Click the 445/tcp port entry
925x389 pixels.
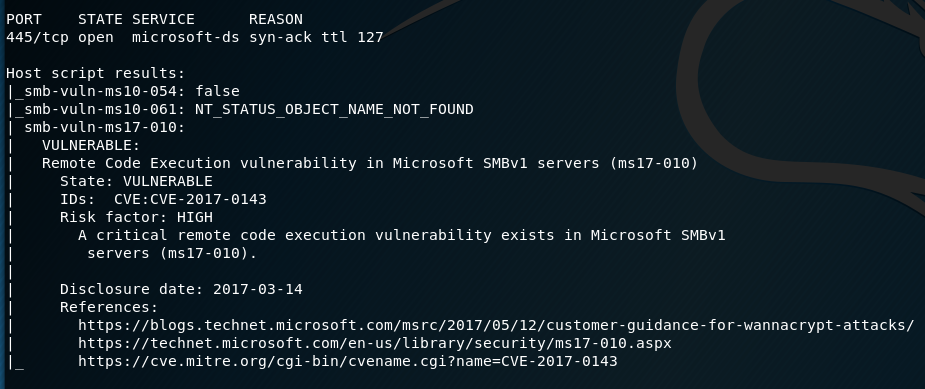[x=37, y=37]
